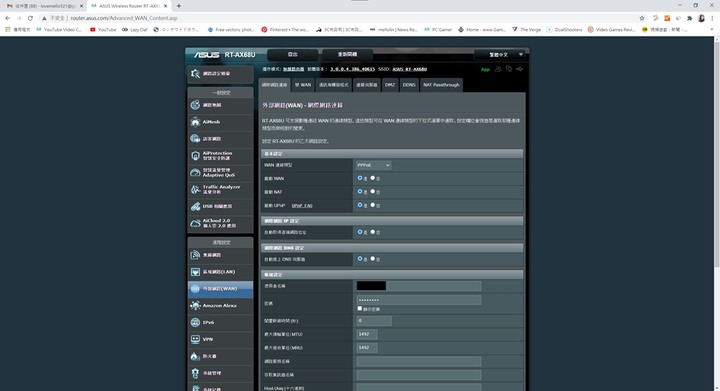
Task: Click the MTU field showing 1492
Action: [x=367, y=335]
